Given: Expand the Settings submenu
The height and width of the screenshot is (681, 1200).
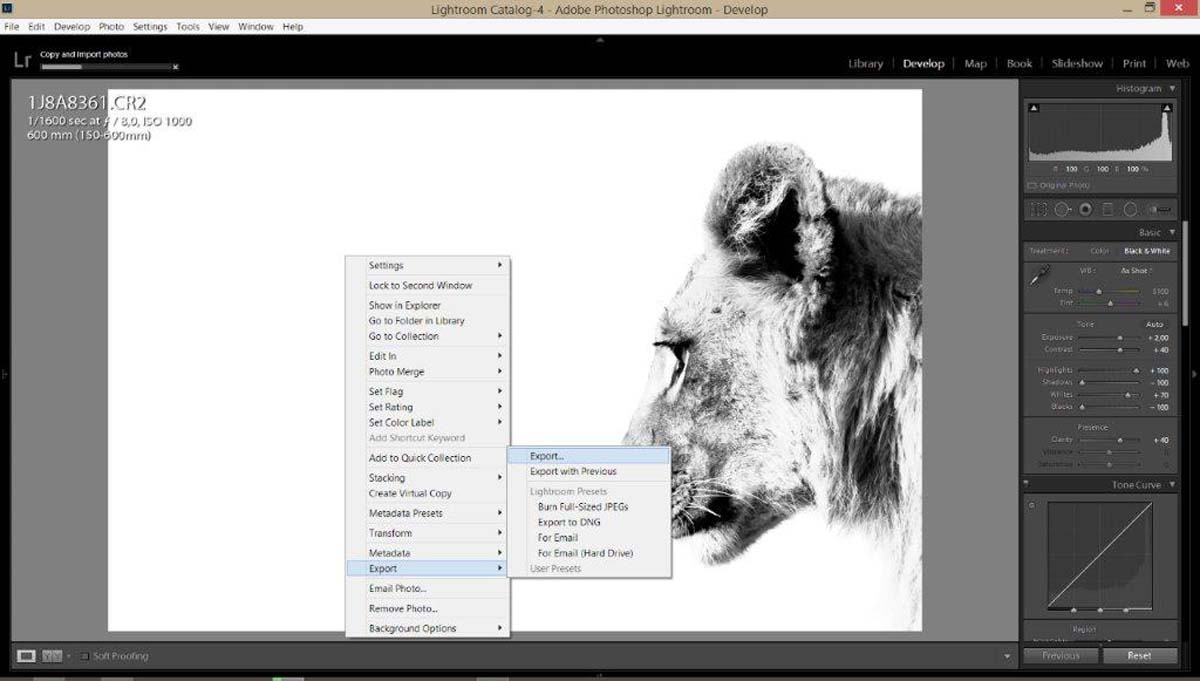Looking at the screenshot, I should pos(428,265).
